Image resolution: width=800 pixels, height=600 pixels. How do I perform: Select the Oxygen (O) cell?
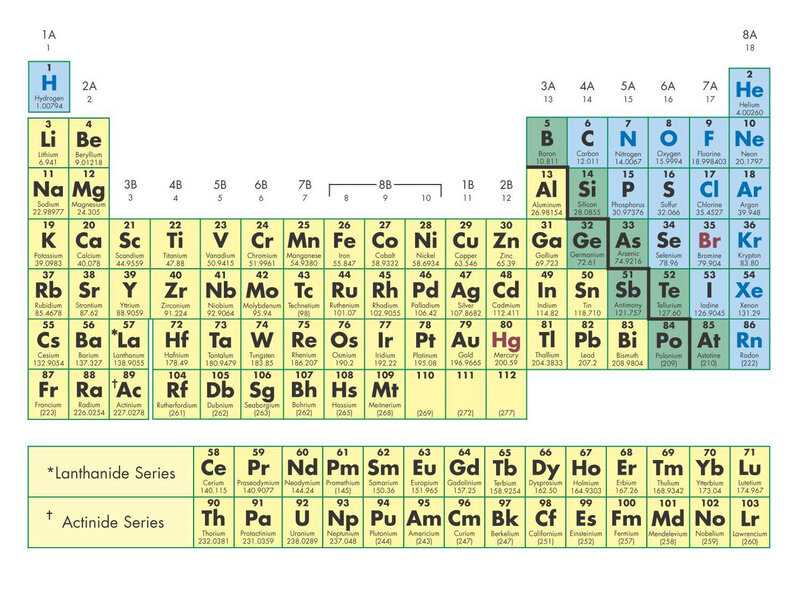pyautogui.click(x=669, y=142)
